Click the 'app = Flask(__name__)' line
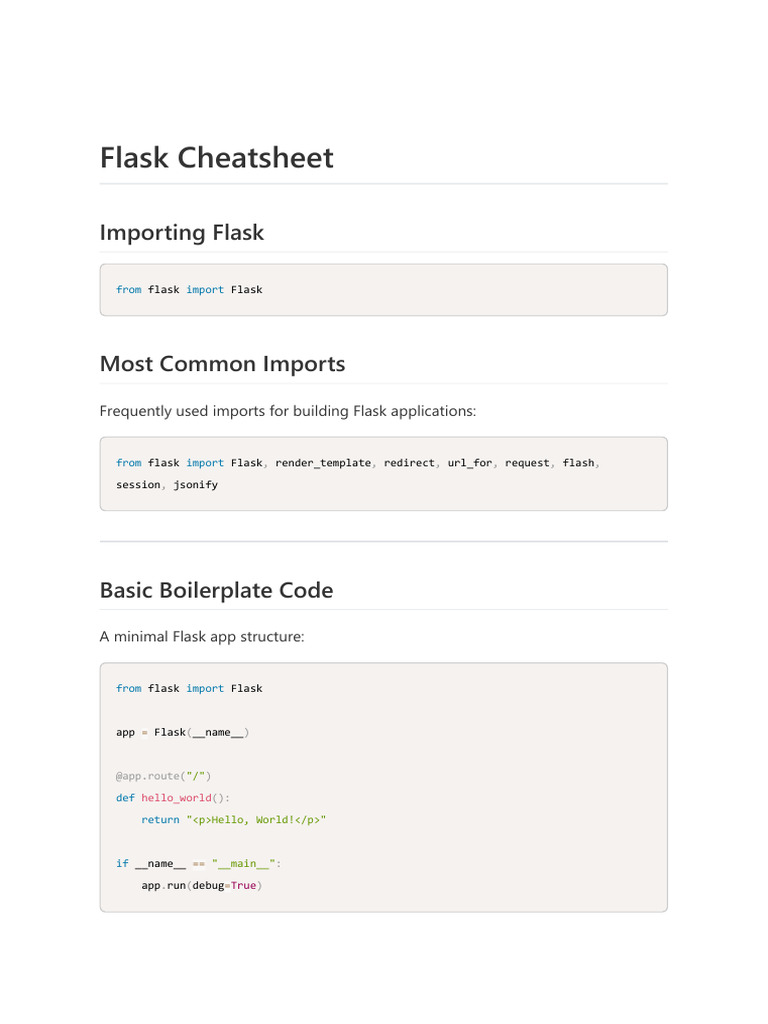The width and height of the screenshot is (768, 1024). pos(183,732)
